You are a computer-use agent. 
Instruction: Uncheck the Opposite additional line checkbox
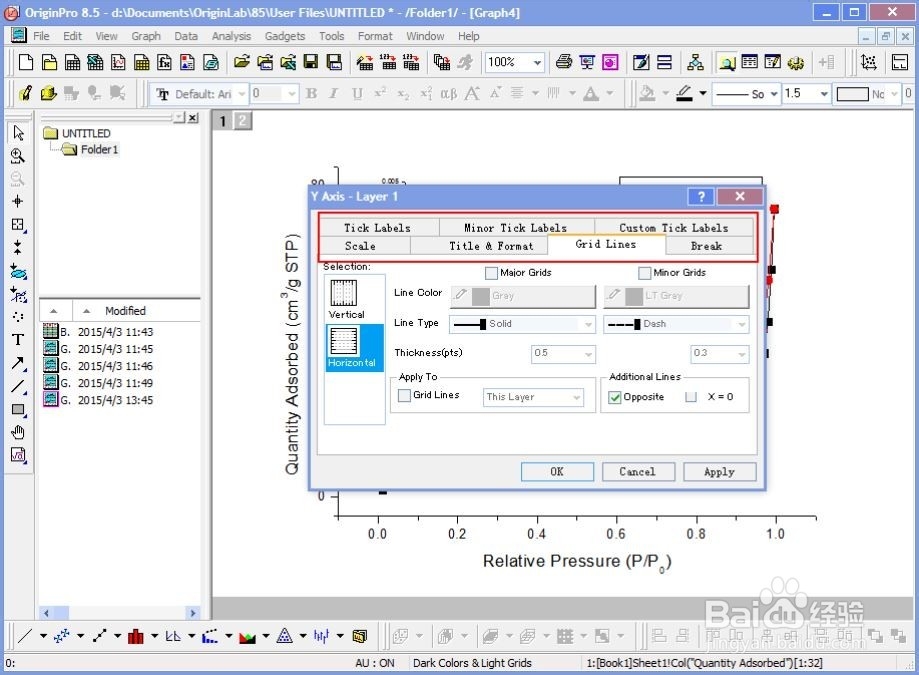click(x=615, y=397)
